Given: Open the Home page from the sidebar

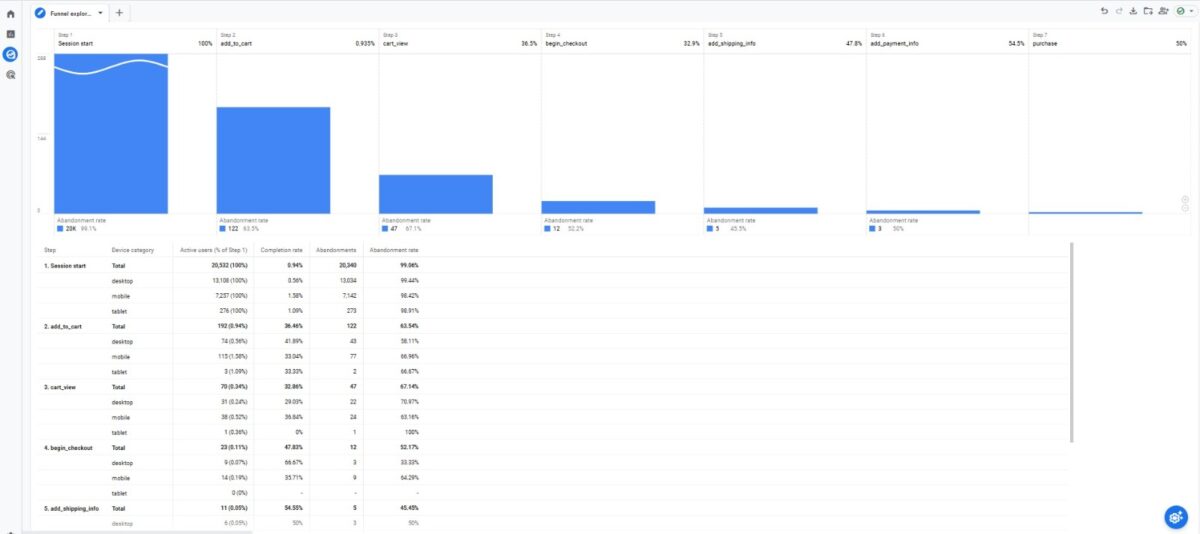Looking at the screenshot, I should [x=10, y=14].
